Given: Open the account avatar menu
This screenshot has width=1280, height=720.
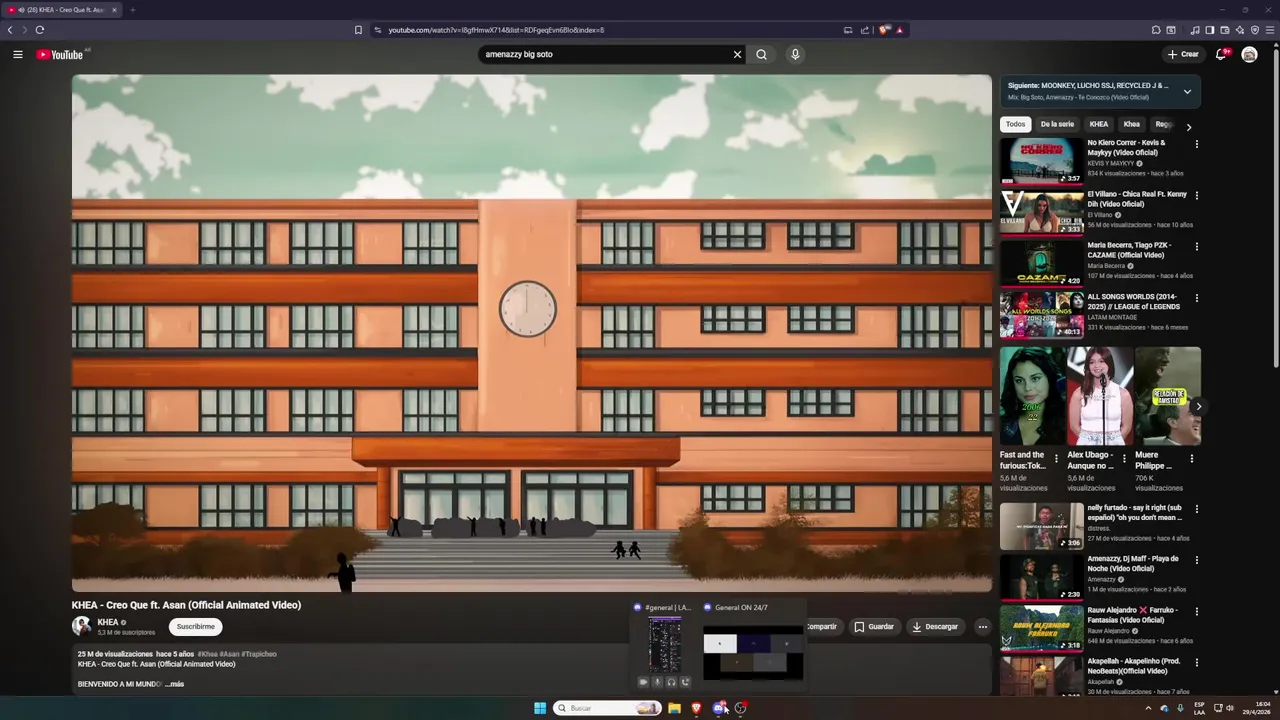Looking at the screenshot, I should point(1249,55).
